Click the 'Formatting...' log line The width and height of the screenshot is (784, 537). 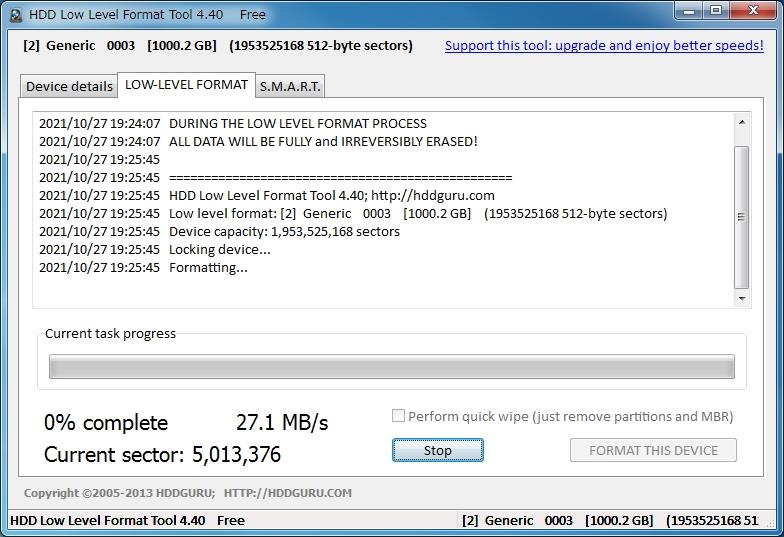point(144,268)
